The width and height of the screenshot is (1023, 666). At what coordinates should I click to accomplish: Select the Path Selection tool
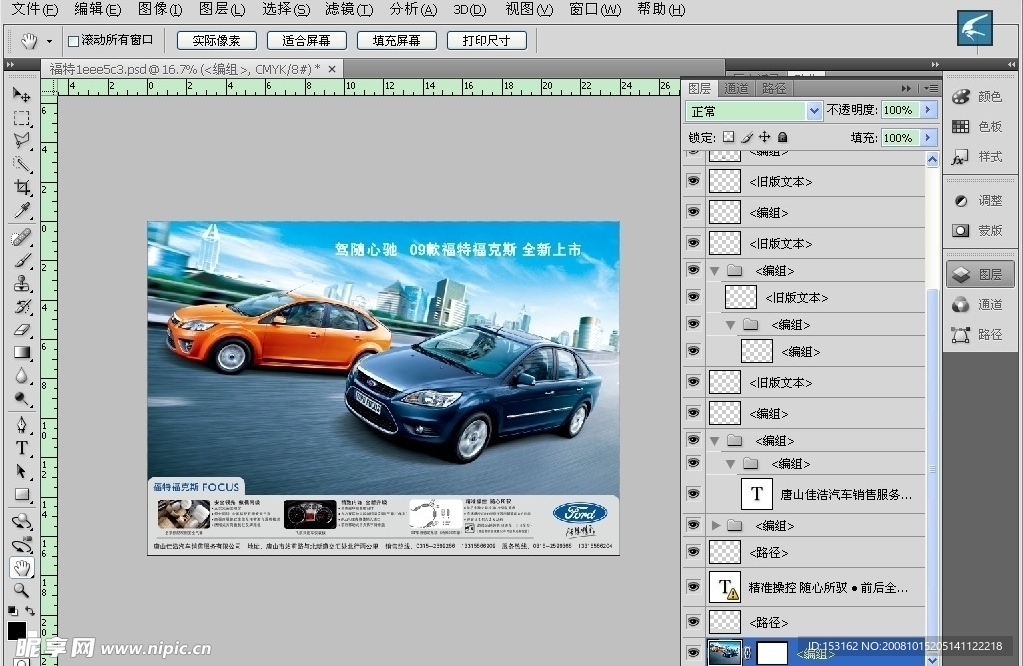(22, 471)
